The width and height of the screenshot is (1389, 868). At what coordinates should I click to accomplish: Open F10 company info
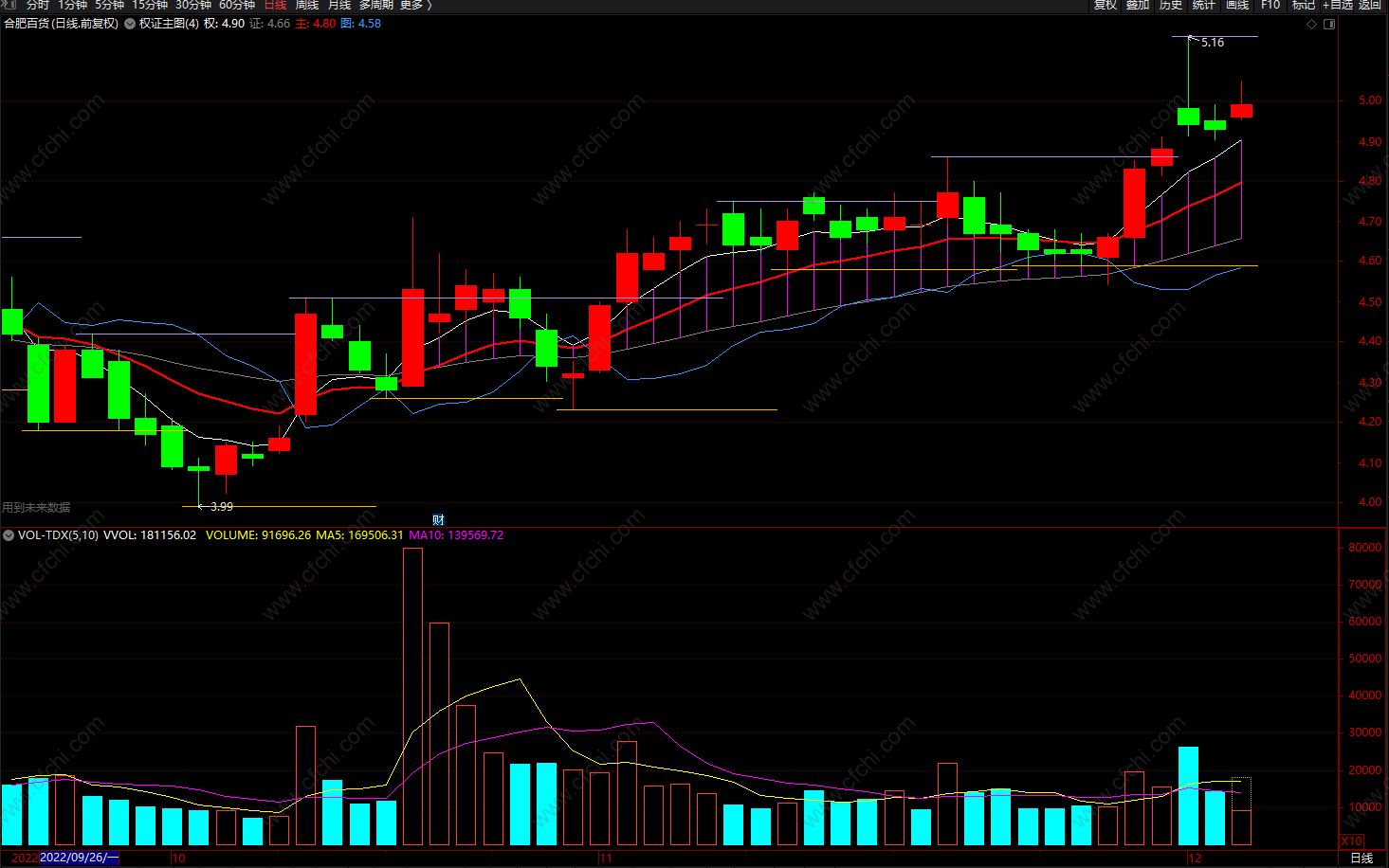click(1270, 5)
